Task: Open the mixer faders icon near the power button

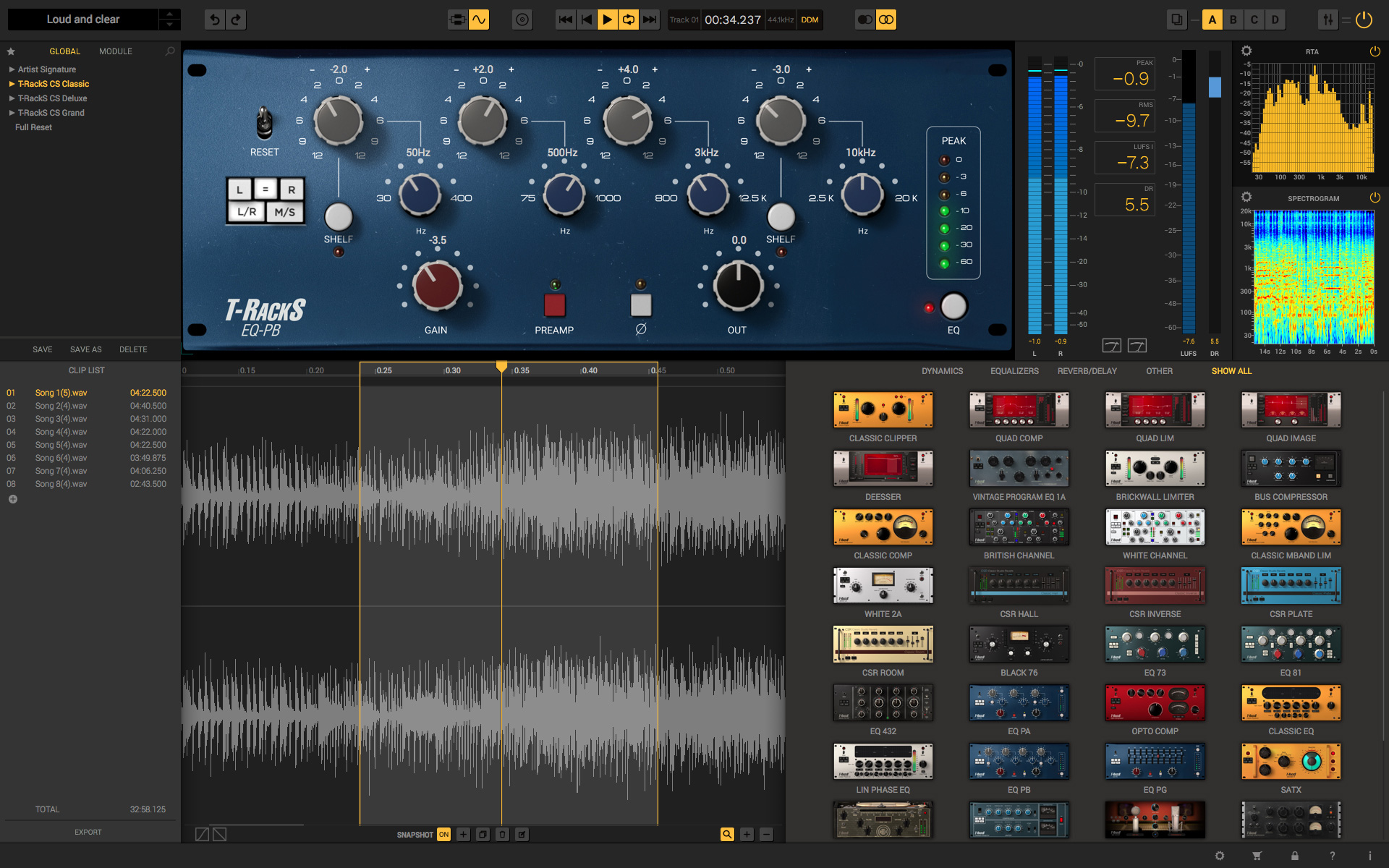Action: click(x=1328, y=20)
